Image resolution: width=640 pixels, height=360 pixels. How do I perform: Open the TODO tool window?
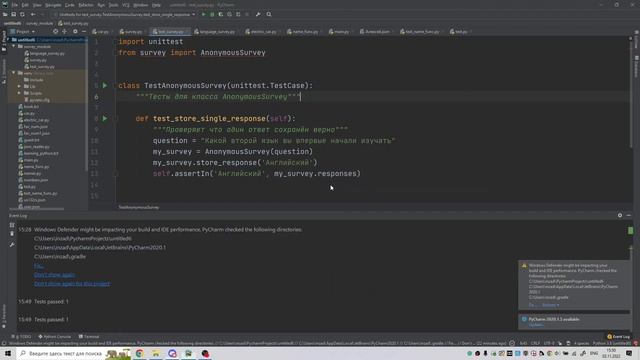pos(22,337)
